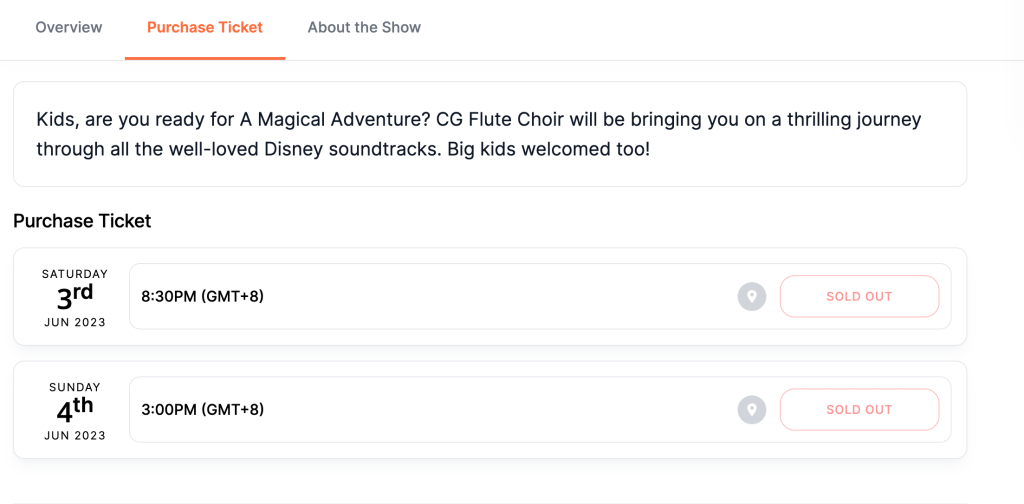Viewport: 1024px width, 504px height.
Task: Switch to the Overview tab
Action: pyautogui.click(x=69, y=28)
